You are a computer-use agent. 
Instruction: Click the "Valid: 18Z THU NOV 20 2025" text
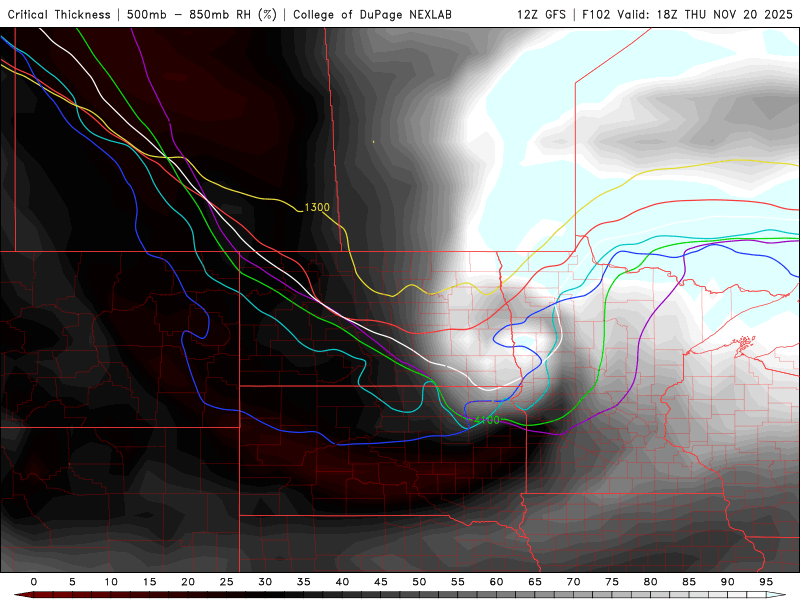coord(705,15)
